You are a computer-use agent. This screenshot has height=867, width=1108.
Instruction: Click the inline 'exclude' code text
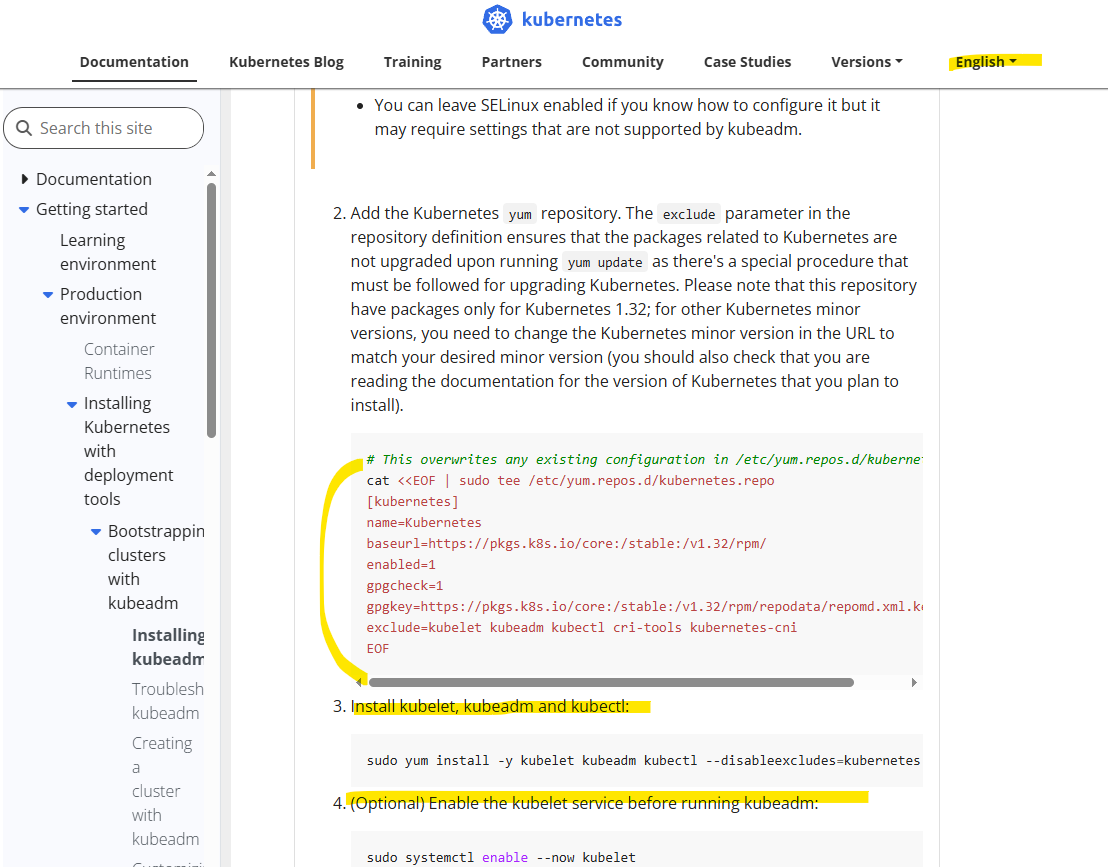pos(689,214)
